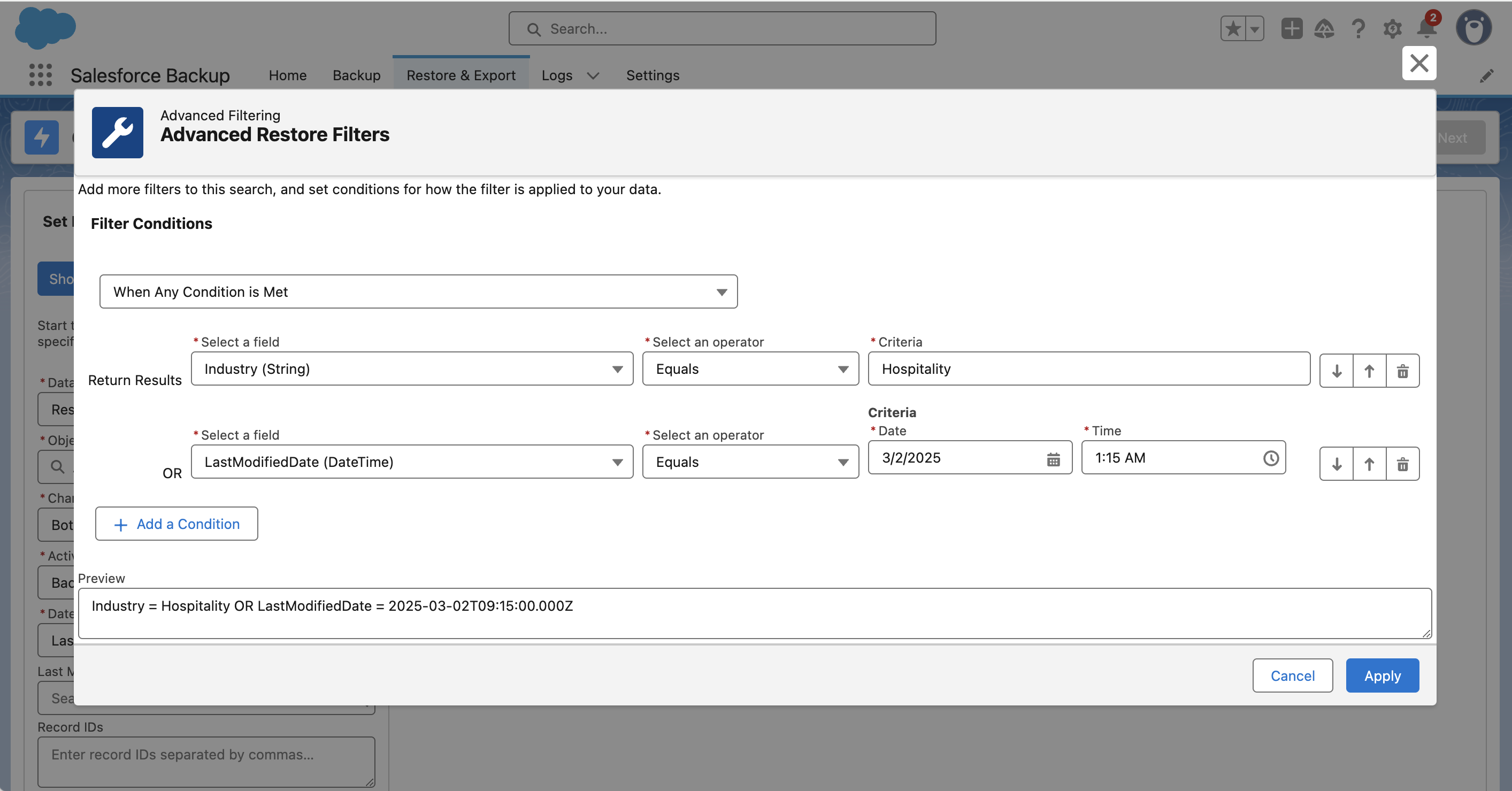Open the Logs tab
The width and height of the screenshot is (1512, 791).
click(557, 75)
